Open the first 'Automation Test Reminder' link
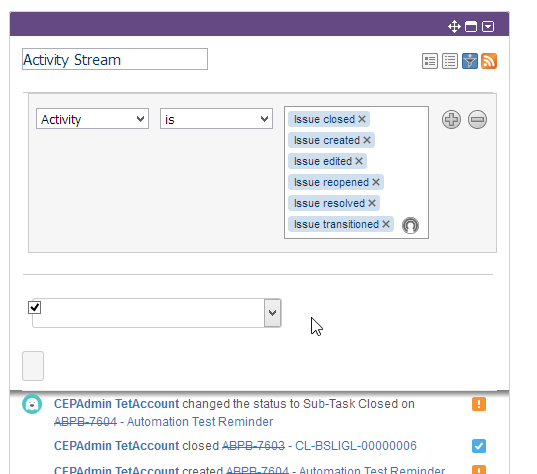The height and width of the screenshot is (474, 537). coord(200,422)
